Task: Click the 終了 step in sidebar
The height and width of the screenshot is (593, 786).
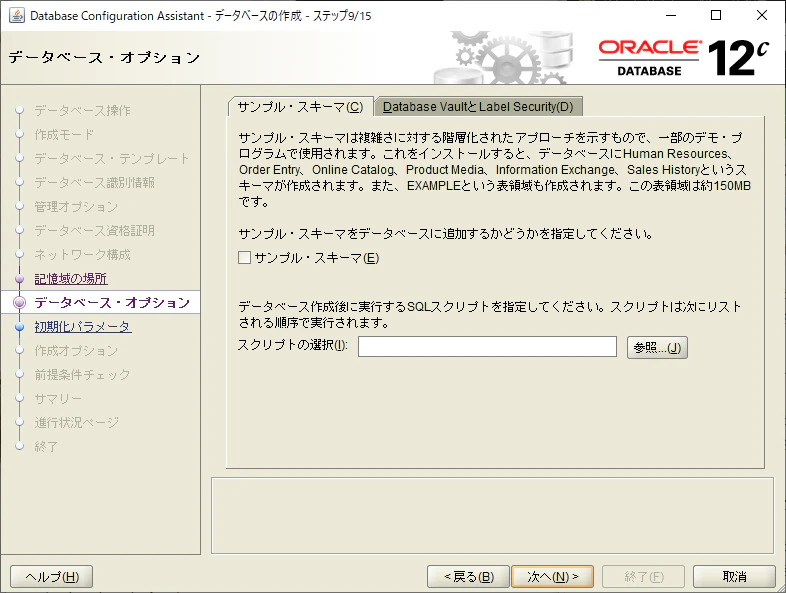Action: click(46, 447)
